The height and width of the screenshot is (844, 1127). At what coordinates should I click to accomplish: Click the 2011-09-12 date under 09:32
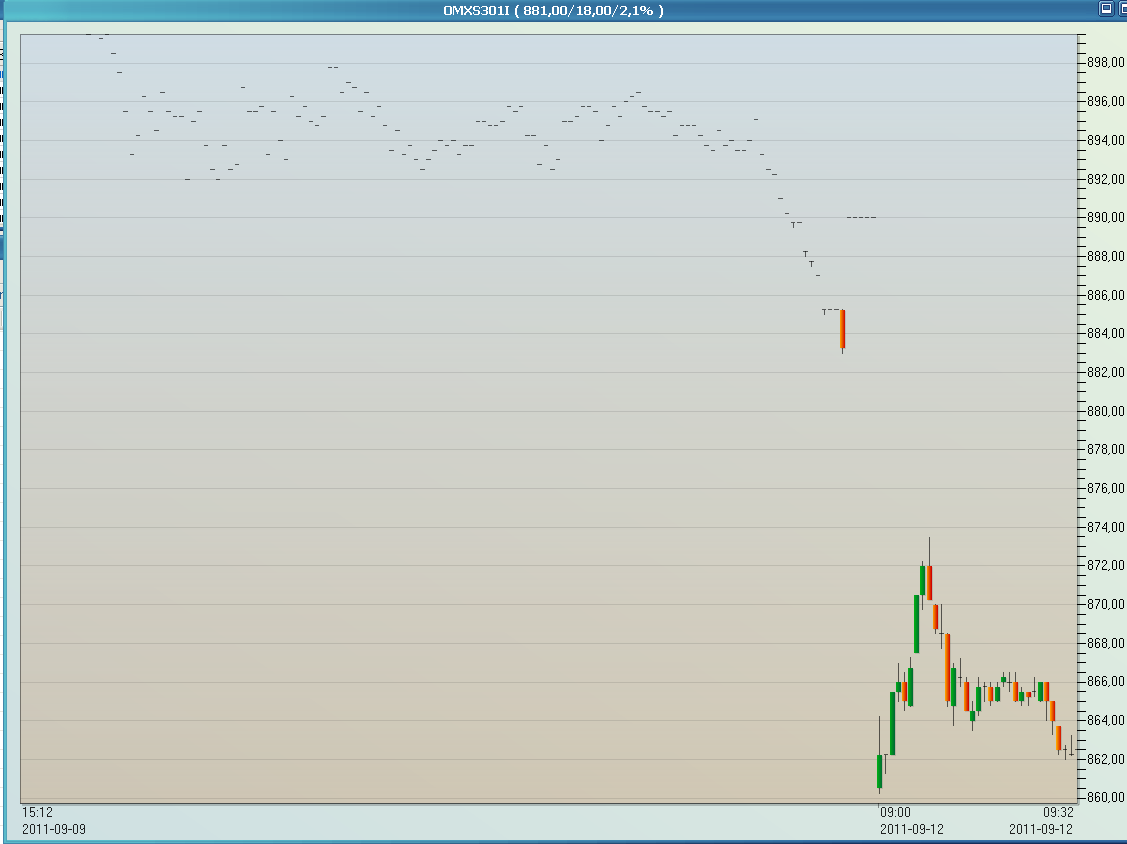[1041, 829]
